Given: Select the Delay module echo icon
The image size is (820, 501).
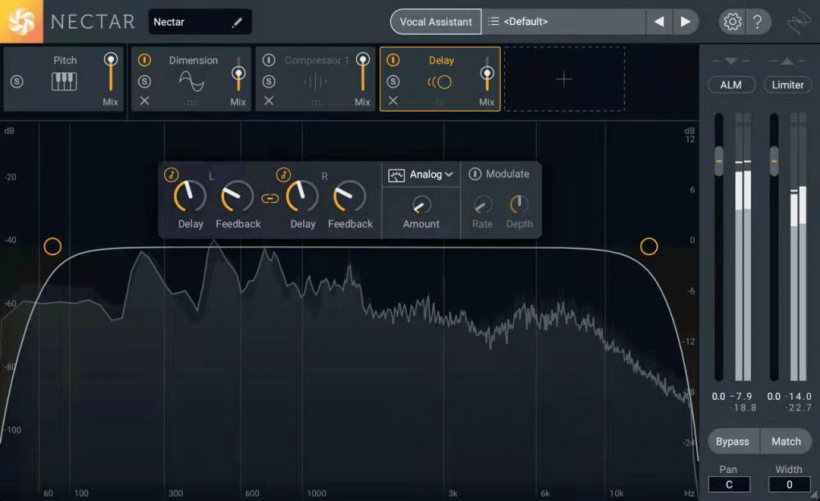Looking at the screenshot, I should (x=439, y=82).
